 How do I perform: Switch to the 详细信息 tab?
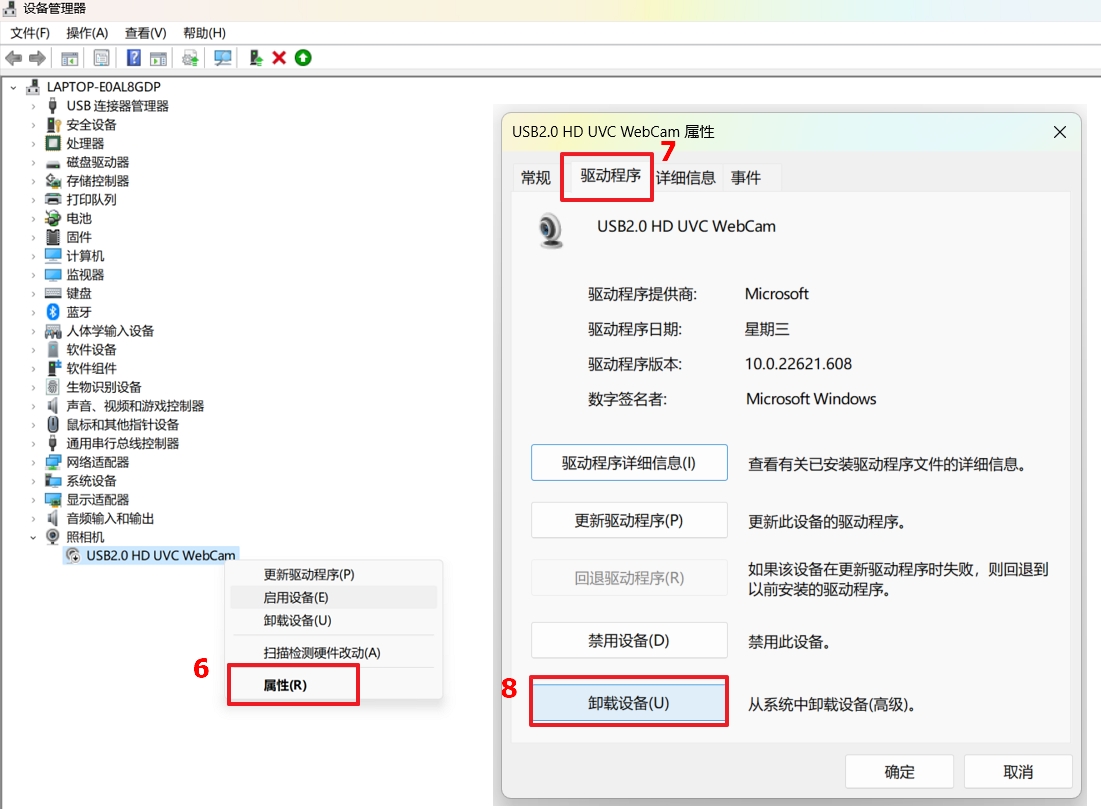pyautogui.click(x=685, y=178)
